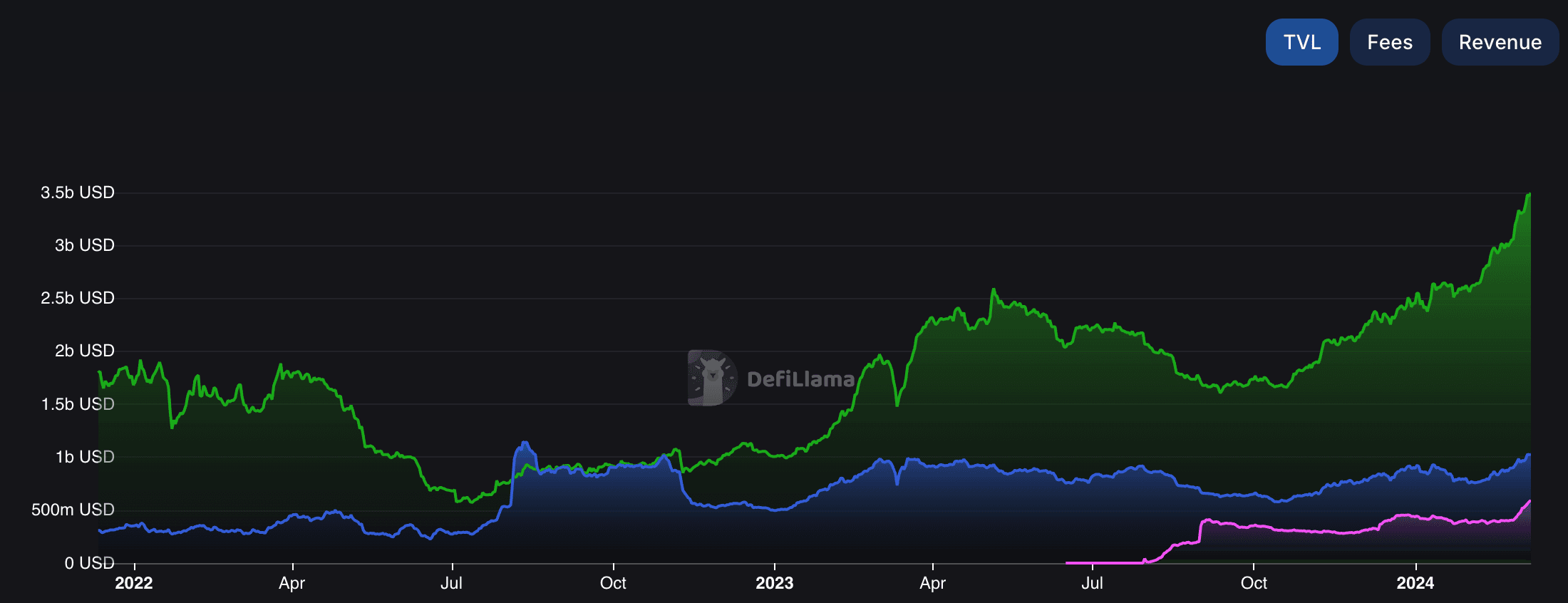Viewport: 1568px width, 603px height.
Task: Enable the Revenue chart toggle
Action: pos(1500,42)
